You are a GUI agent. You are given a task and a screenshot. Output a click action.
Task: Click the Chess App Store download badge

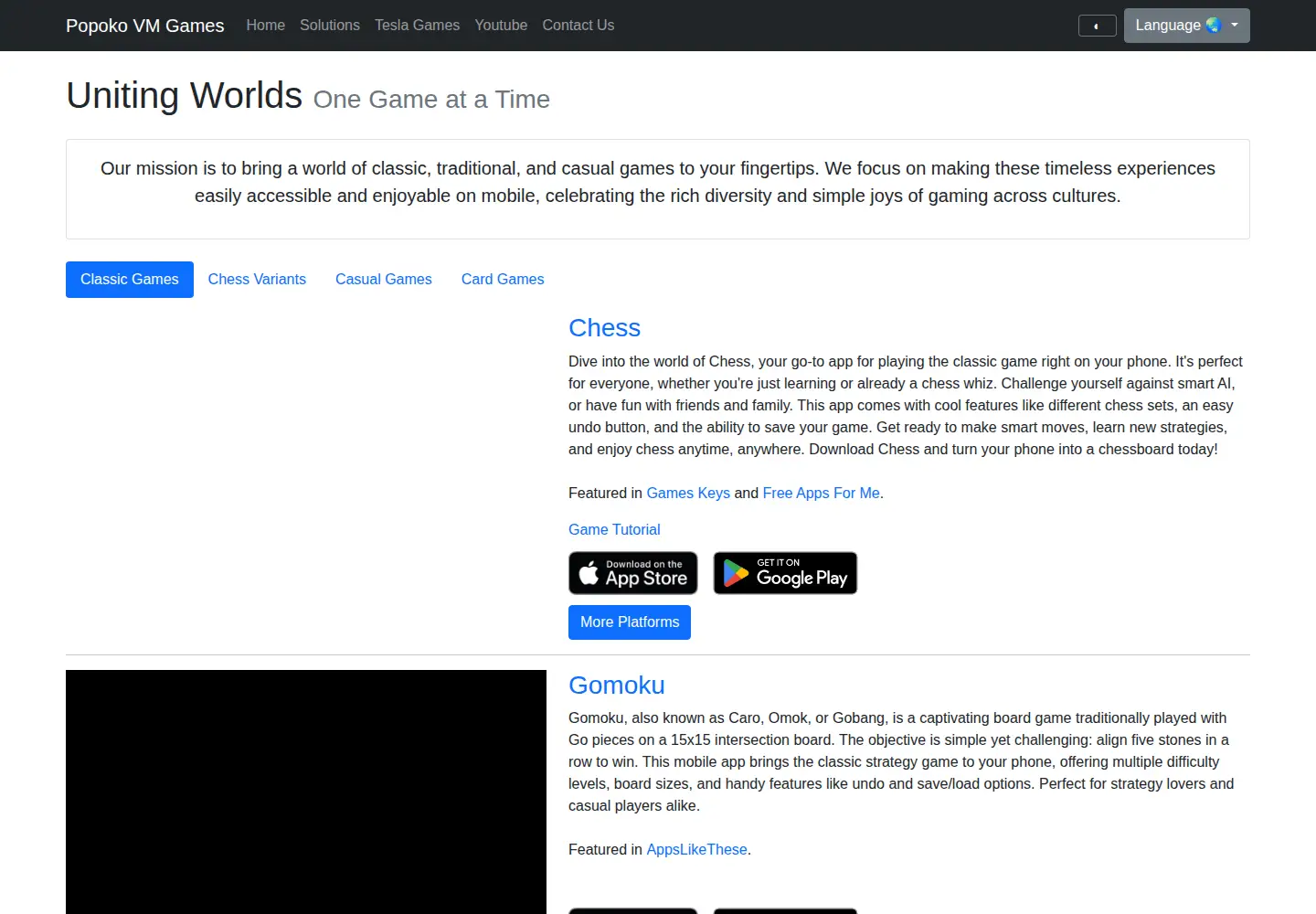(633, 573)
